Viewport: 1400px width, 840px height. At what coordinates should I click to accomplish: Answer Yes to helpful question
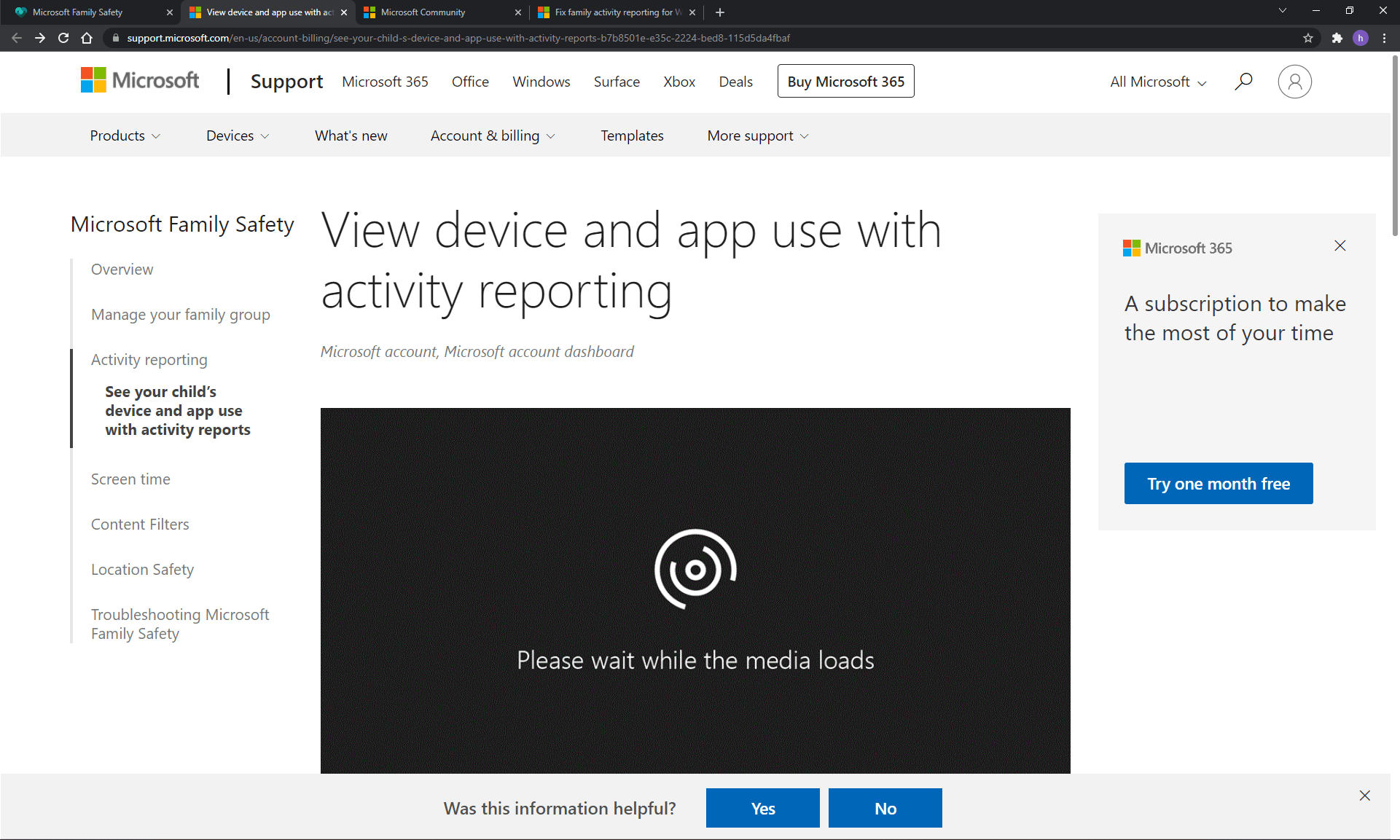coord(762,808)
